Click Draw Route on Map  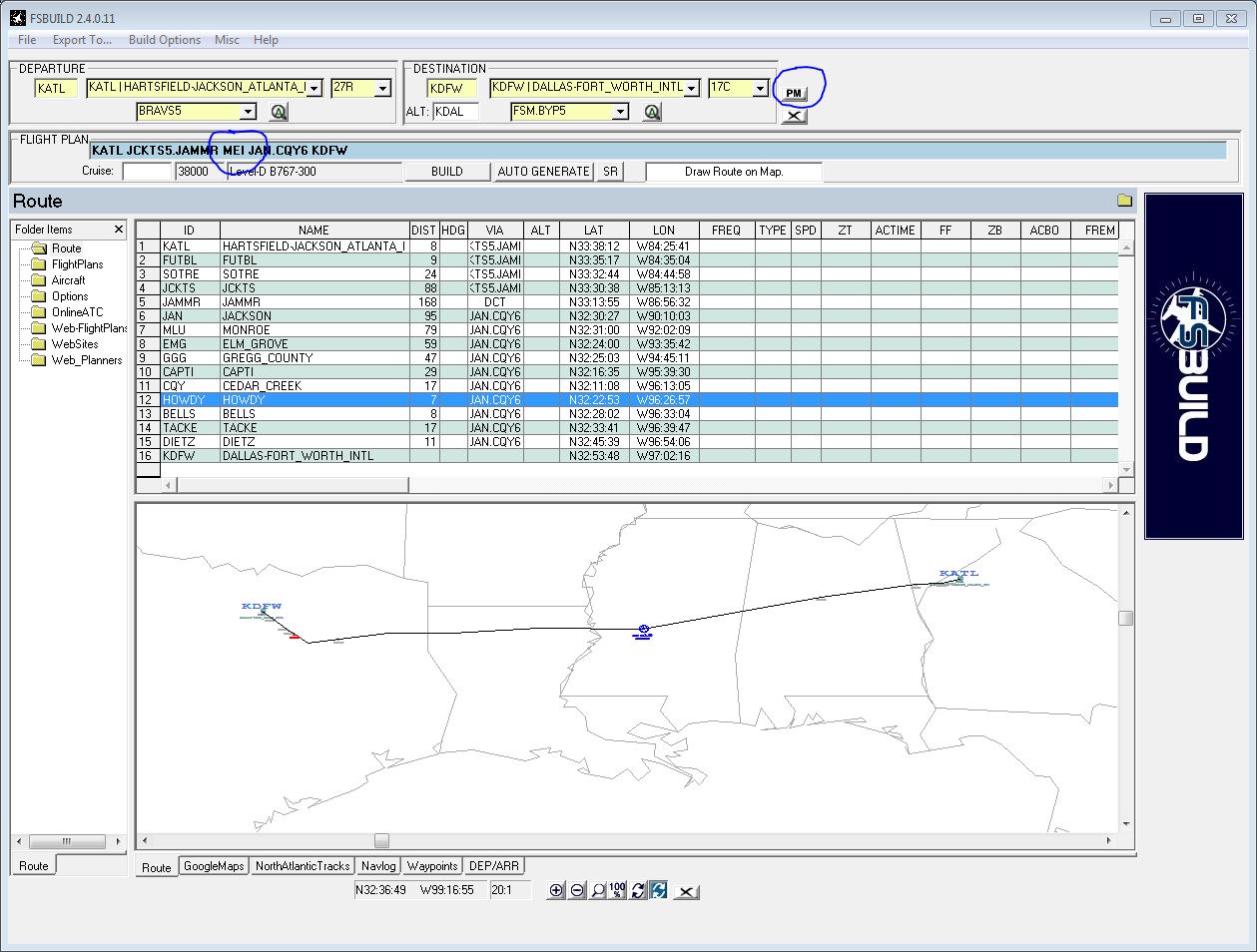pyautogui.click(x=734, y=172)
